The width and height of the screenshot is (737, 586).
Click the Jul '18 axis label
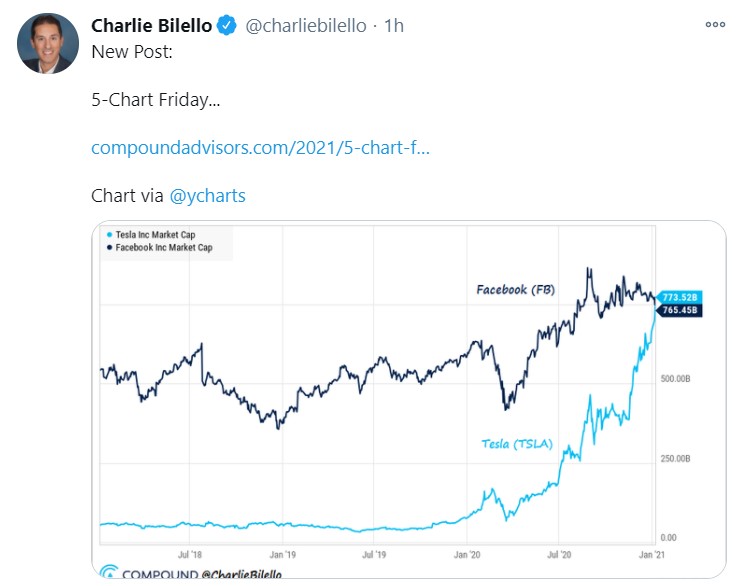190,552
